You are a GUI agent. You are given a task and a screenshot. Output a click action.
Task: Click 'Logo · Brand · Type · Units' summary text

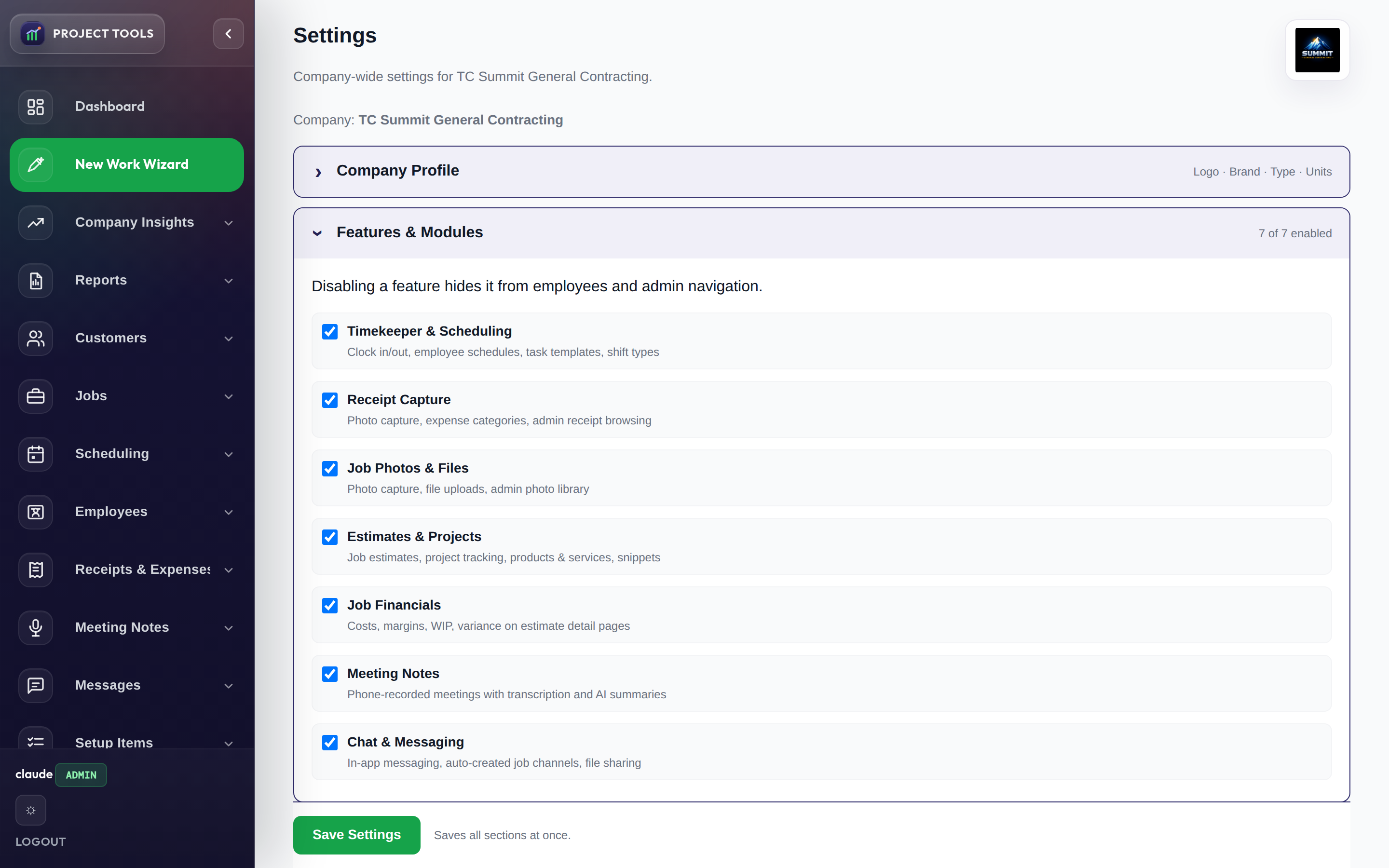click(1262, 172)
